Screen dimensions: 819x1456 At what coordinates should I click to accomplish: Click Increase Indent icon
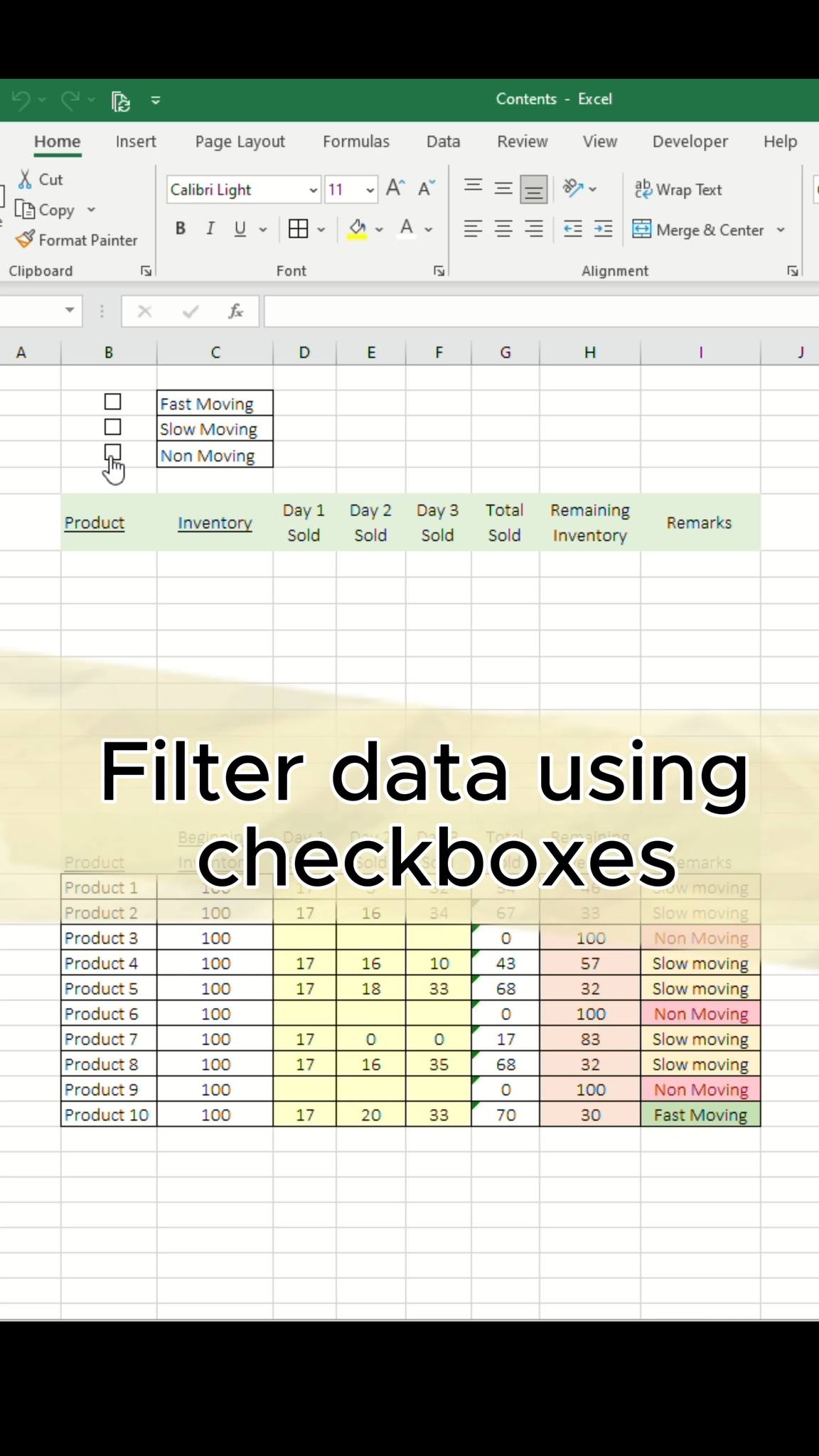tap(604, 229)
